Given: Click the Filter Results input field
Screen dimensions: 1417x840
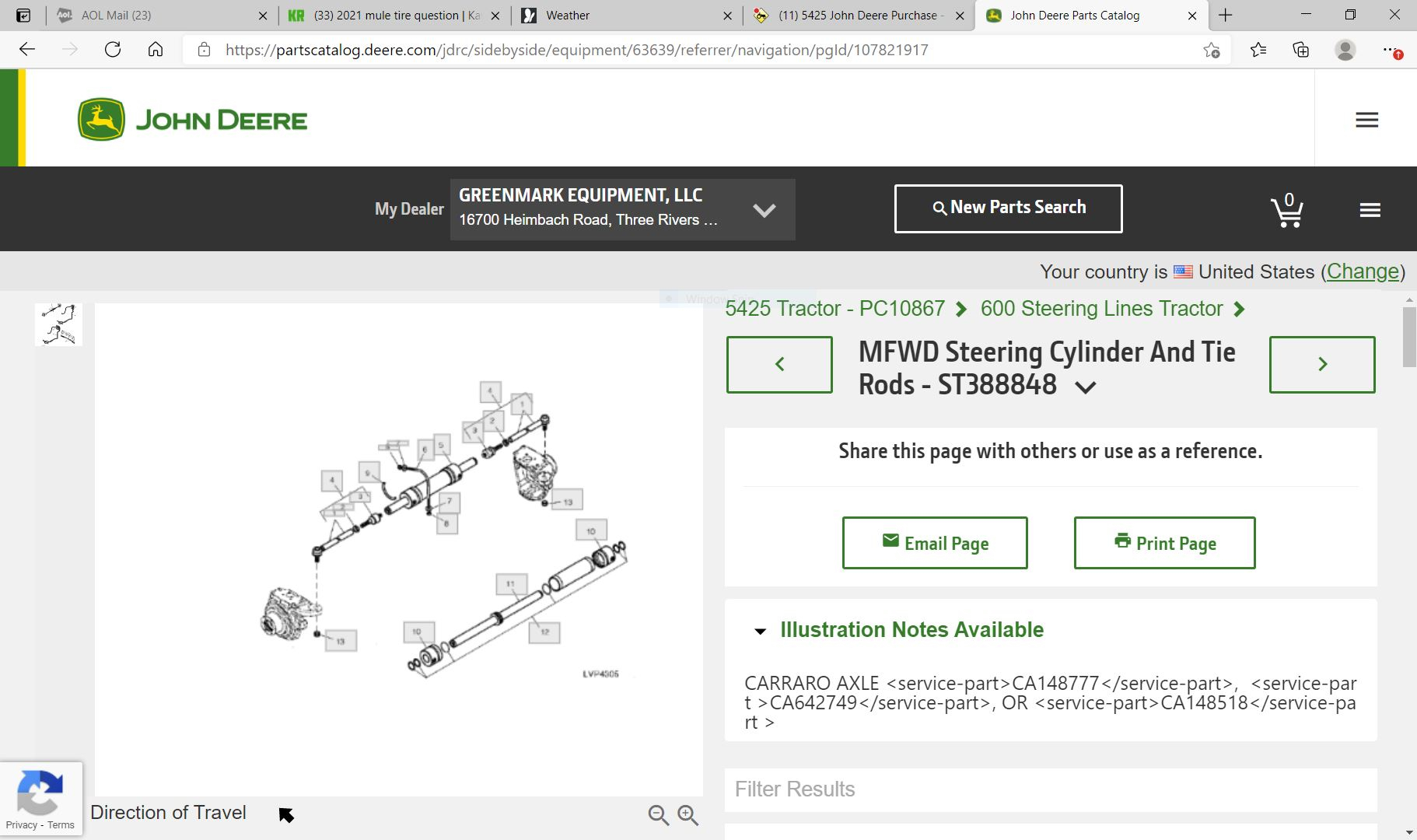Looking at the screenshot, I should coord(1051,789).
